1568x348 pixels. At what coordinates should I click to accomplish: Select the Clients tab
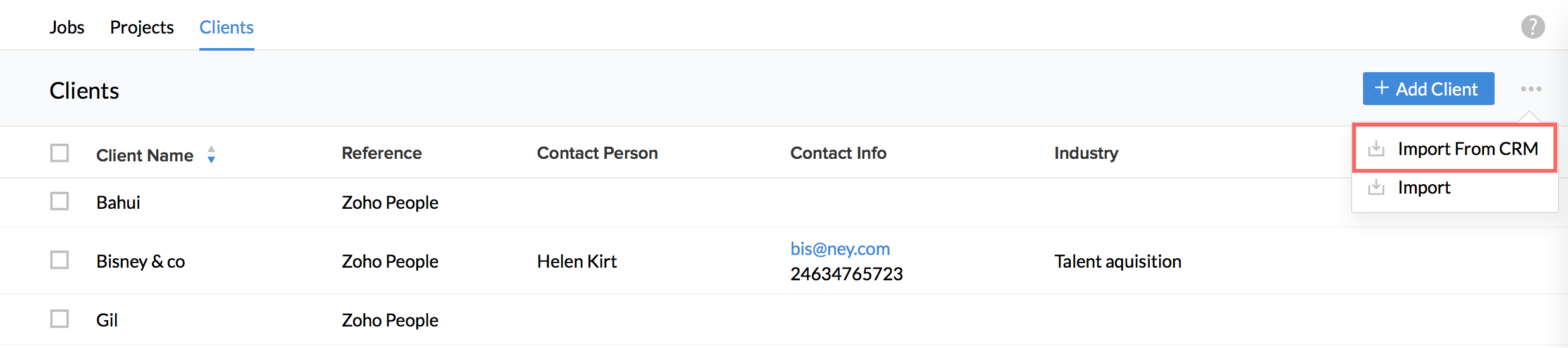[227, 28]
